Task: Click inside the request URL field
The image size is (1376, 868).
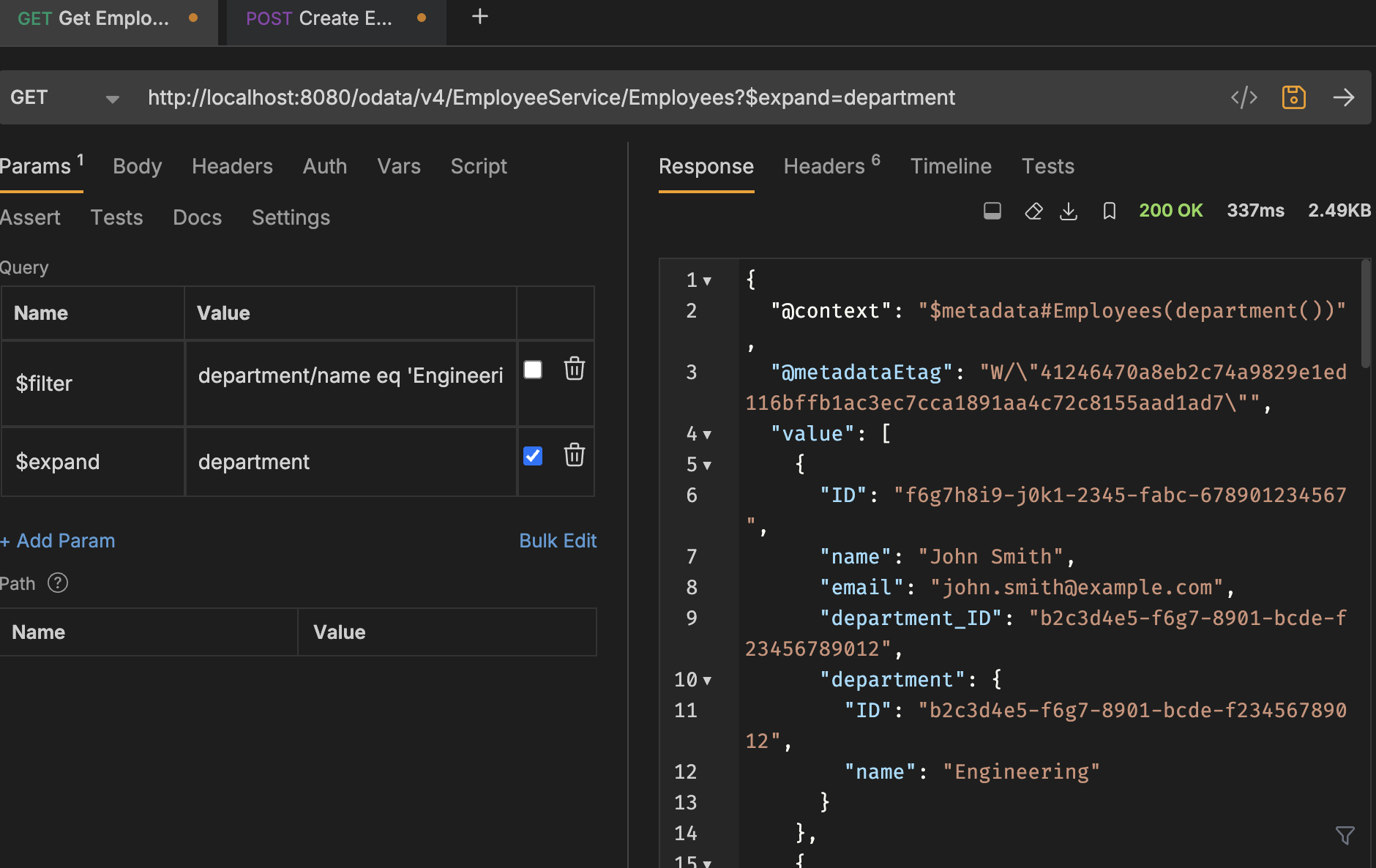Action: point(549,97)
